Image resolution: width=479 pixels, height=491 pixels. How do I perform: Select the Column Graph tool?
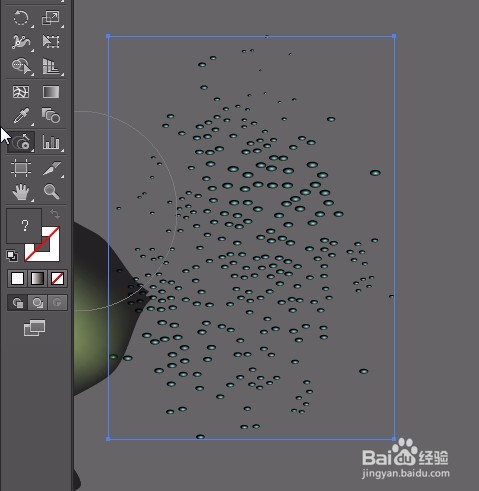coord(51,142)
